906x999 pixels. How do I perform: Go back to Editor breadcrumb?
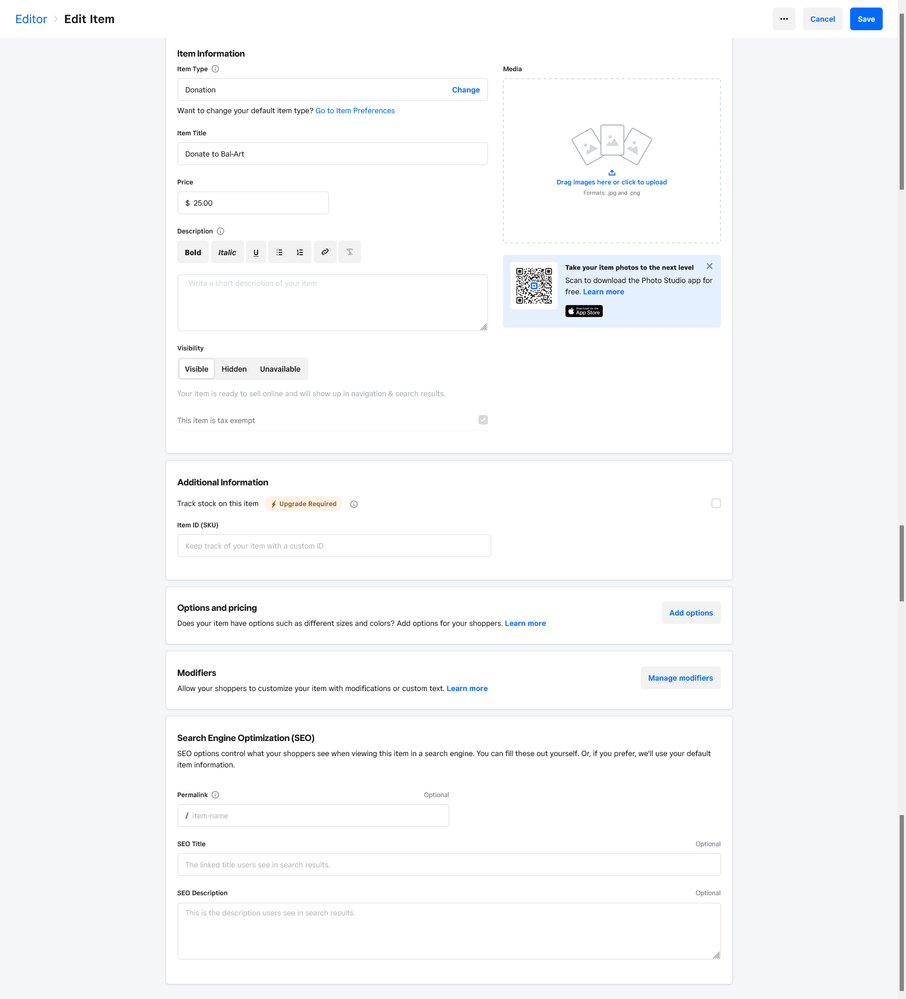[31, 19]
